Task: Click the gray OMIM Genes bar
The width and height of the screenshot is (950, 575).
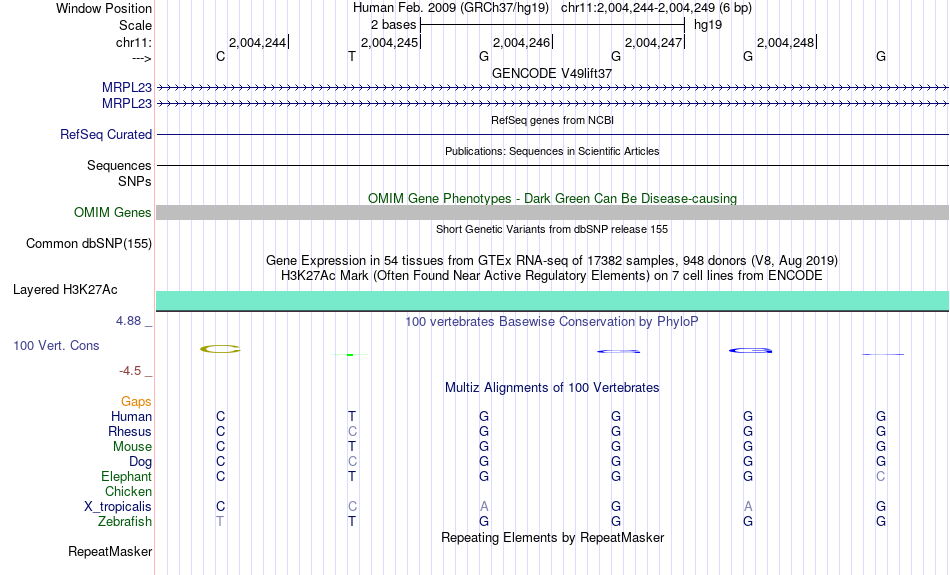Action: point(552,213)
